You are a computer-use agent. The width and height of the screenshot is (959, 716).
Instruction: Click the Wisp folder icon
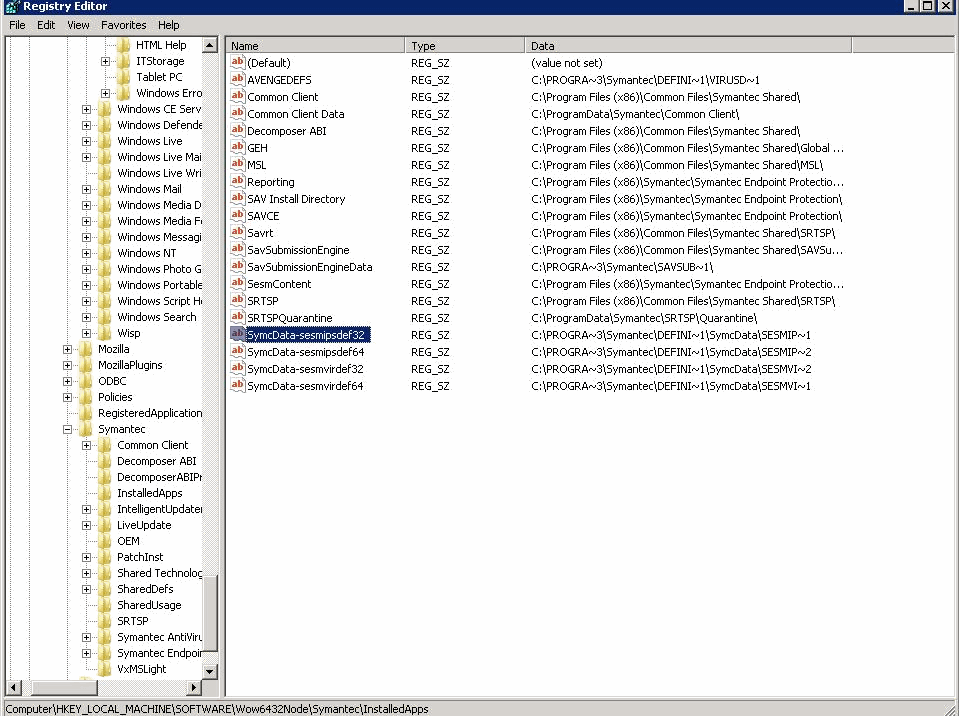(x=105, y=333)
